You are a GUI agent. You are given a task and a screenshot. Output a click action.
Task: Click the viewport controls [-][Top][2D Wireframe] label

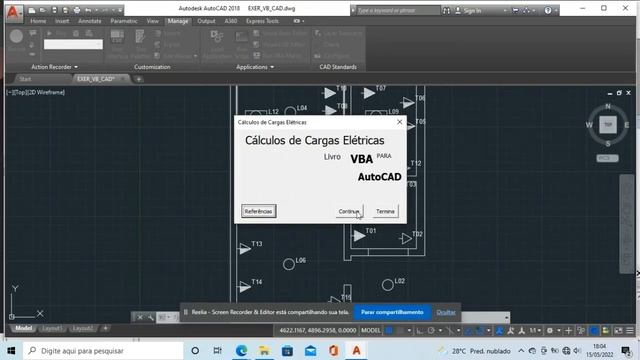point(36,93)
